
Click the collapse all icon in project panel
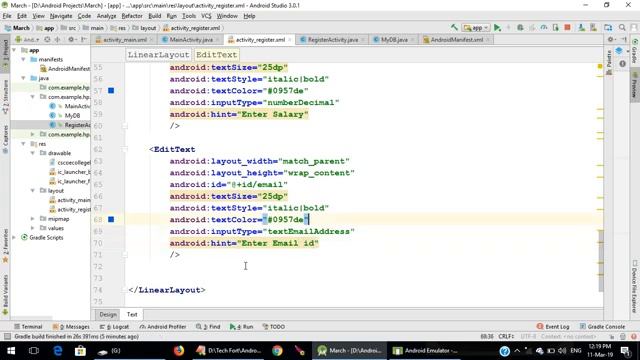pyautogui.click(x=57, y=40)
